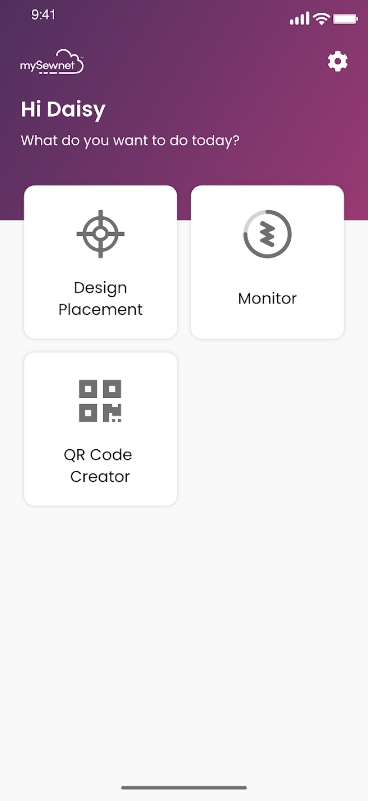Viewport: 368px width, 801px height.
Task: Open the Monitor card
Action: click(x=267, y=262)
